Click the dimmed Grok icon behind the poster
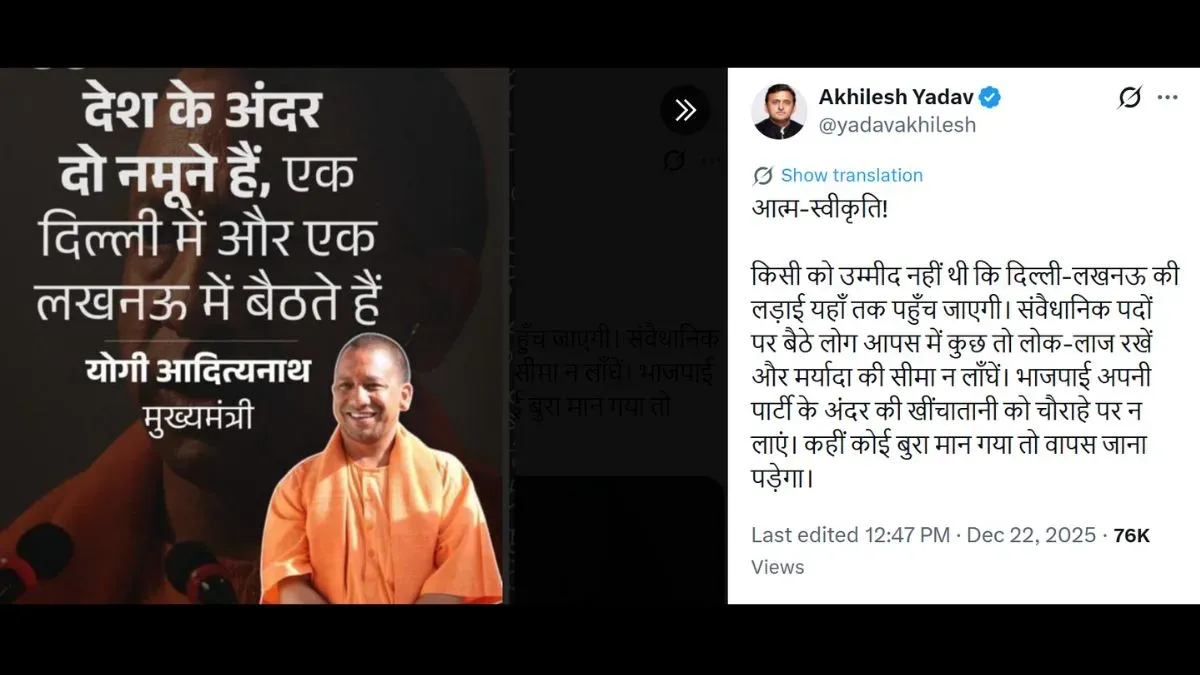The image size is (1200, 675). coord(674,160)
